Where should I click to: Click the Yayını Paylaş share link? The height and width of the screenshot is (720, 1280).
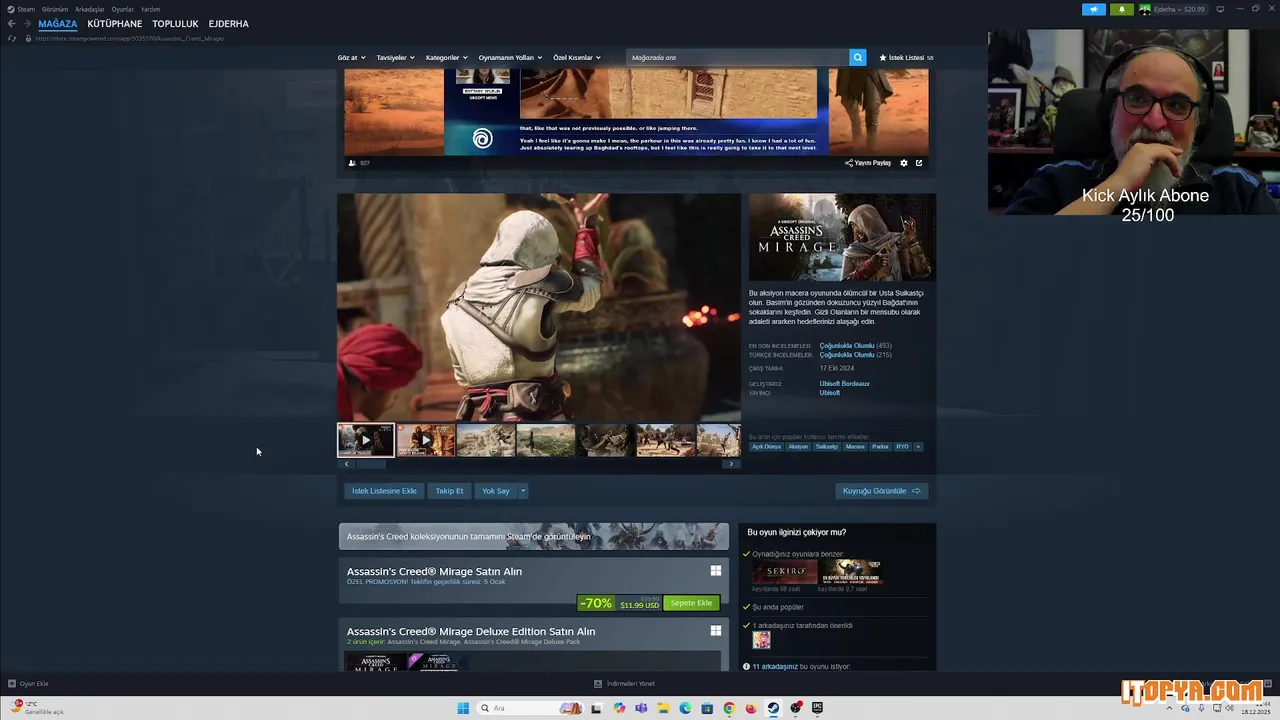(868, 163)
